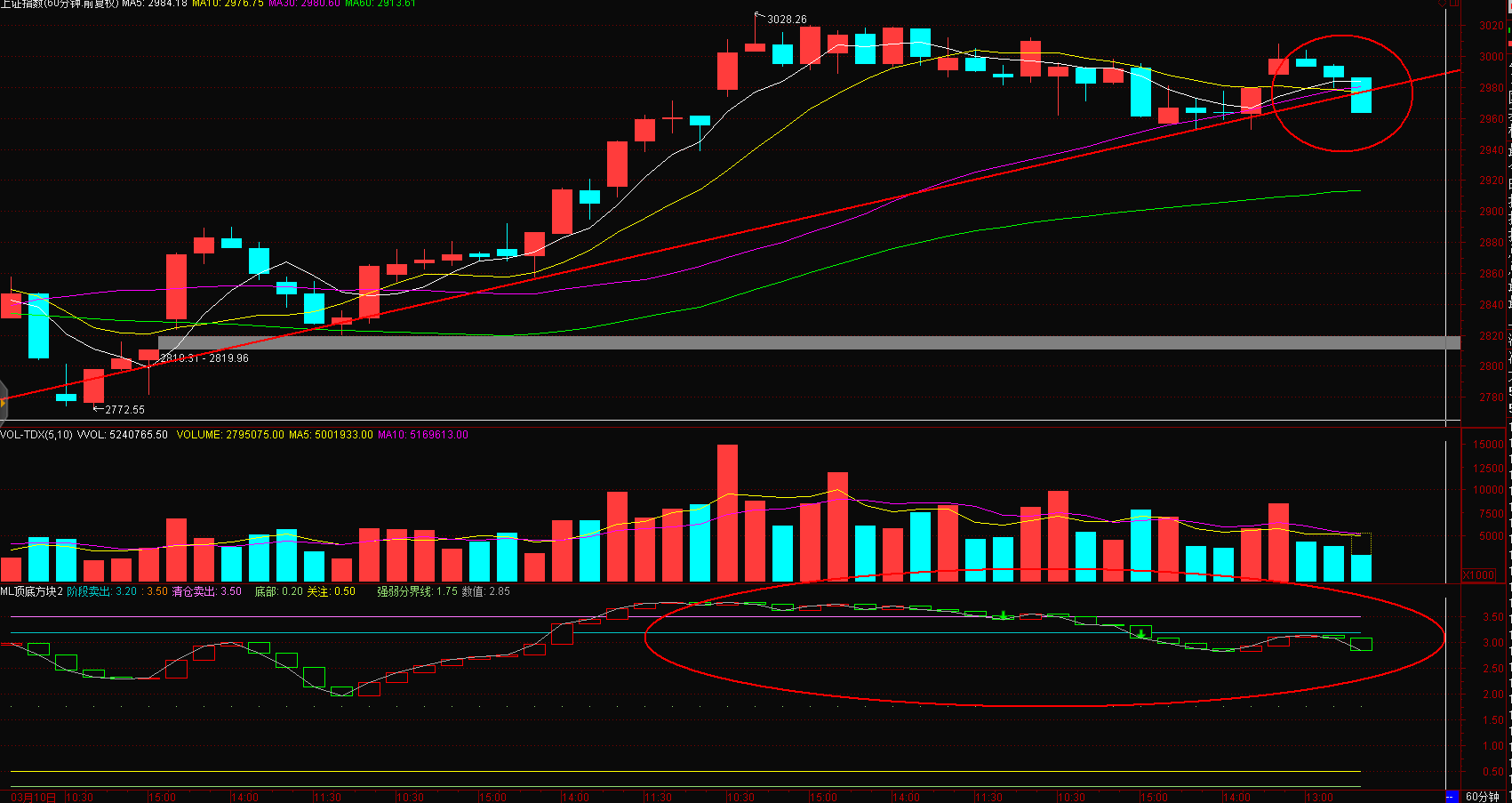Click the gray price gap band
The image size is (1512, 803).
tap(809, 342)
